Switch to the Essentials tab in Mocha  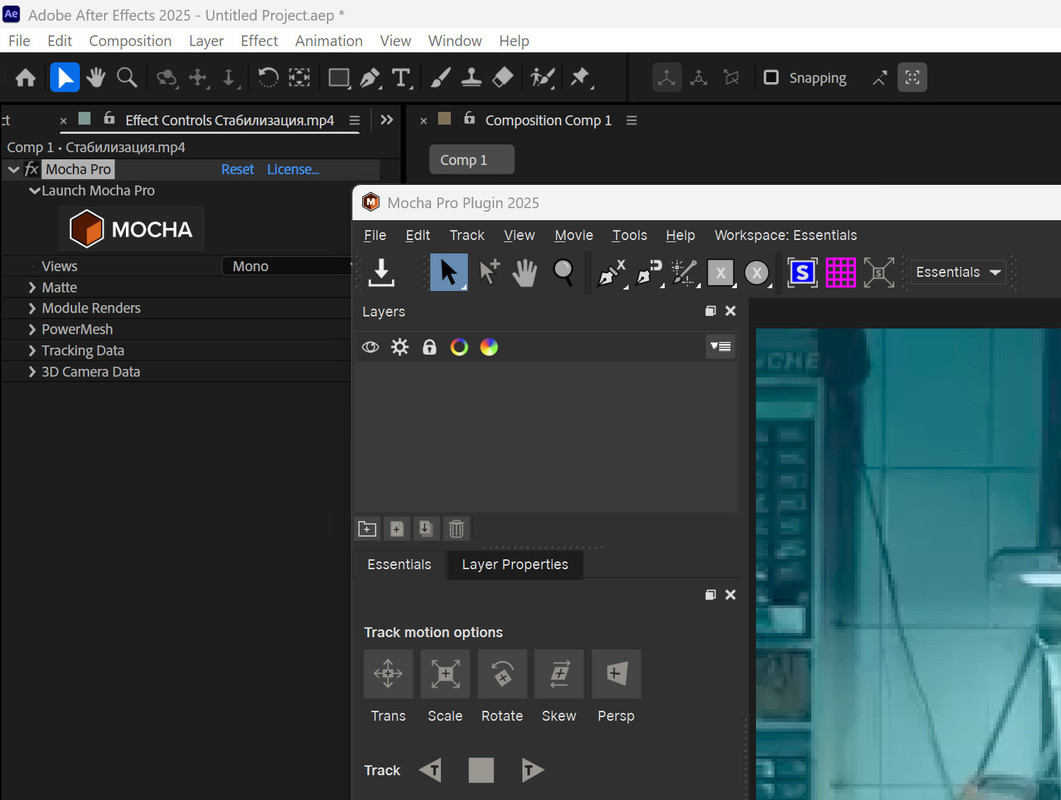[x=399, y=564]
